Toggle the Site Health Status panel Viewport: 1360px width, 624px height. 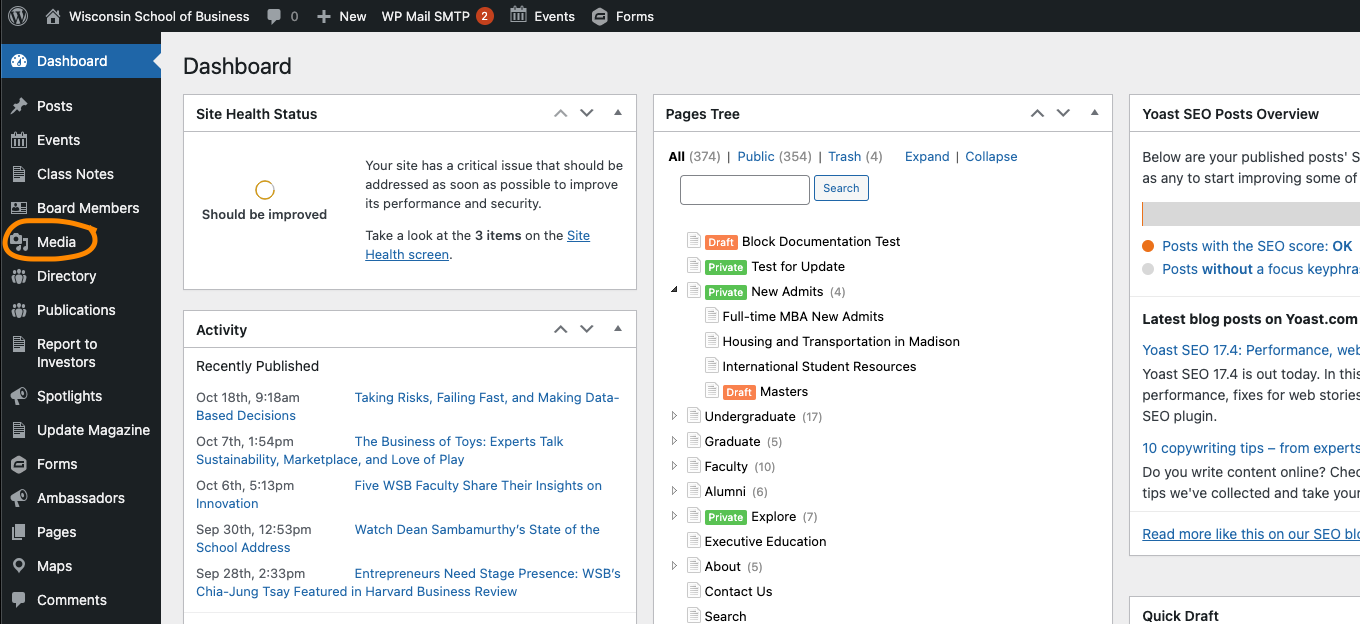[618, 113]
